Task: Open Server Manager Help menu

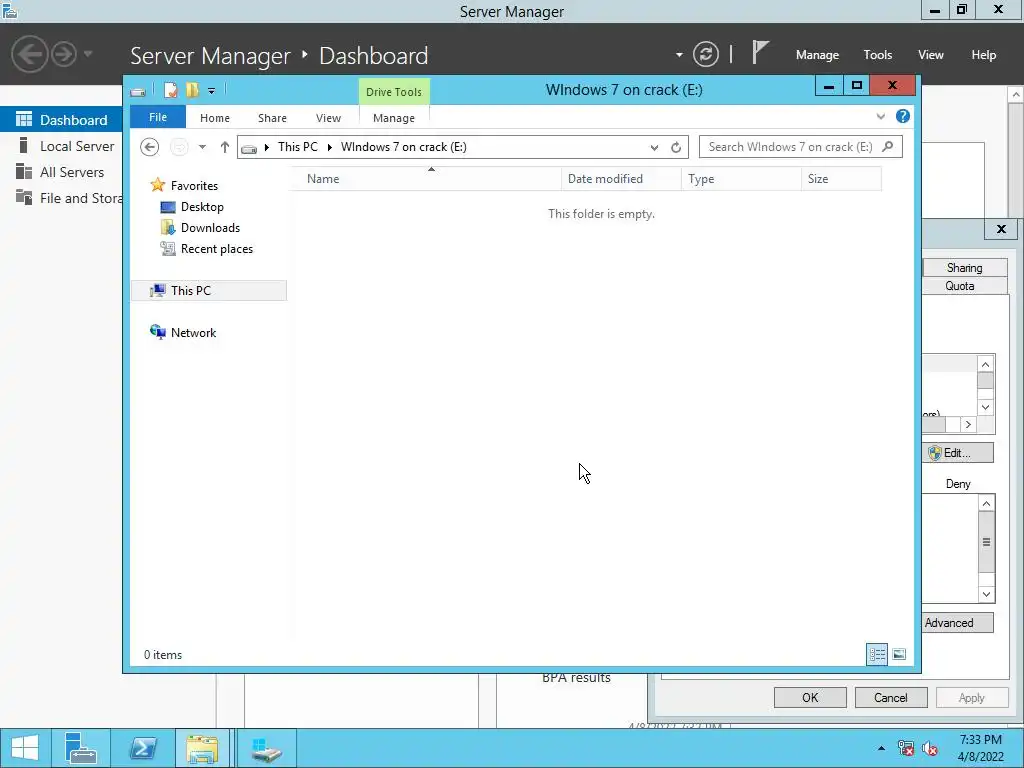Action: [x=984, y=55]
